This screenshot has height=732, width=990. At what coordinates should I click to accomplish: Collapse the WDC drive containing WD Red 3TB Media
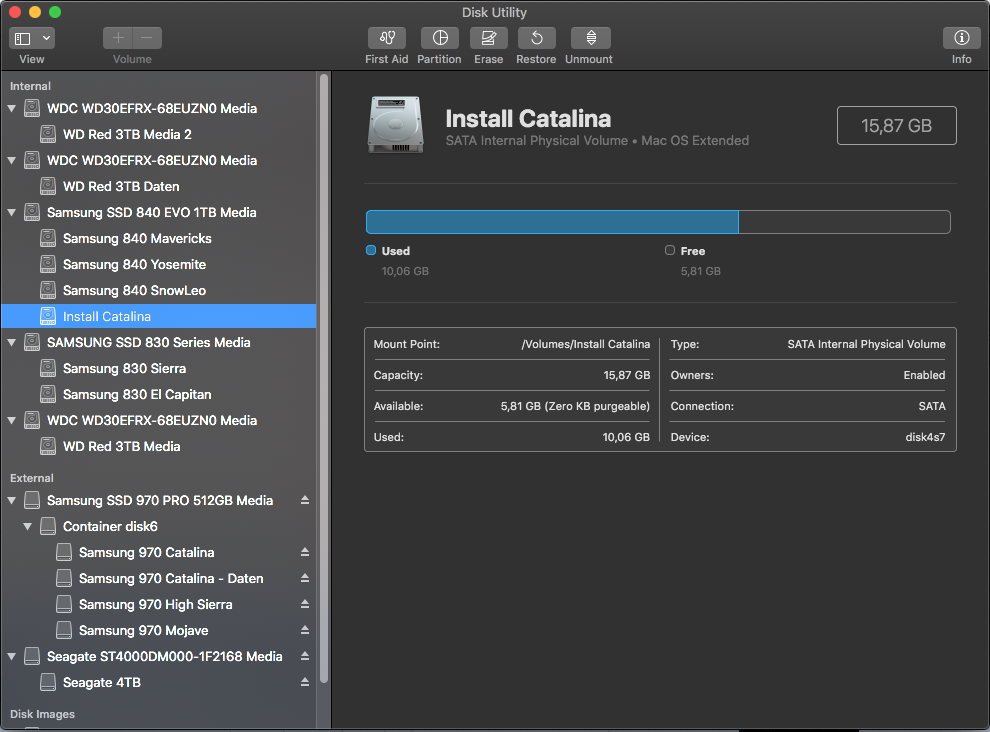pos(11,420)
